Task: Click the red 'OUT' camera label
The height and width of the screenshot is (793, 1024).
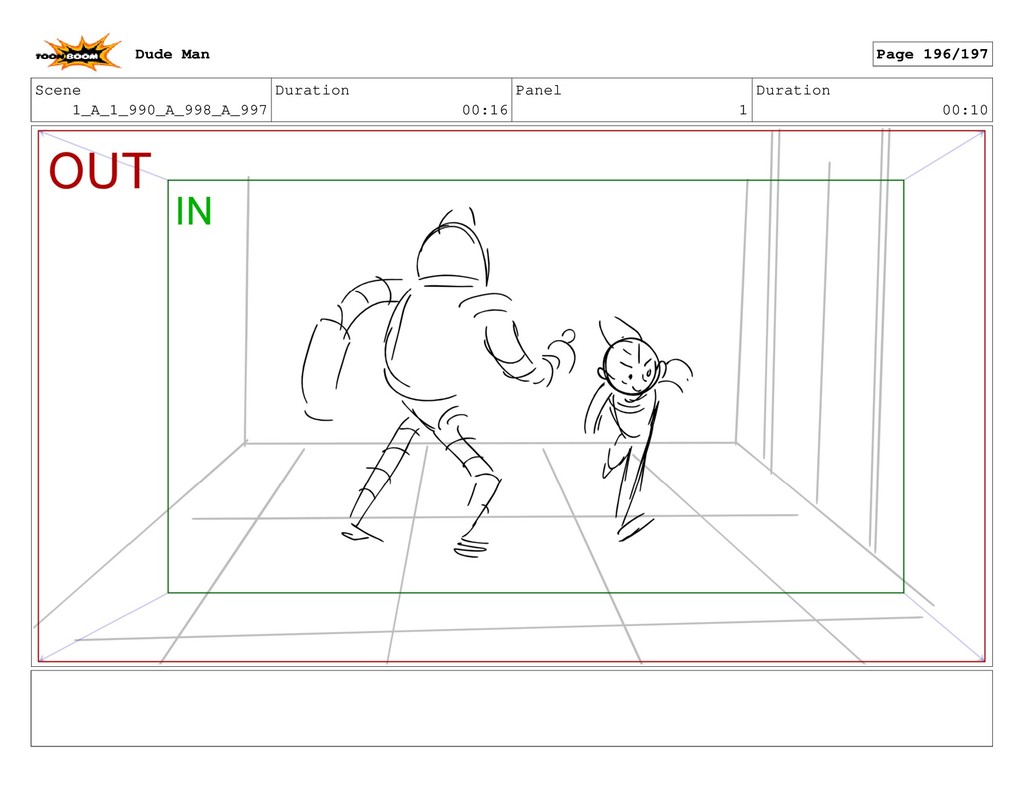Action: (x=100, y=171)
